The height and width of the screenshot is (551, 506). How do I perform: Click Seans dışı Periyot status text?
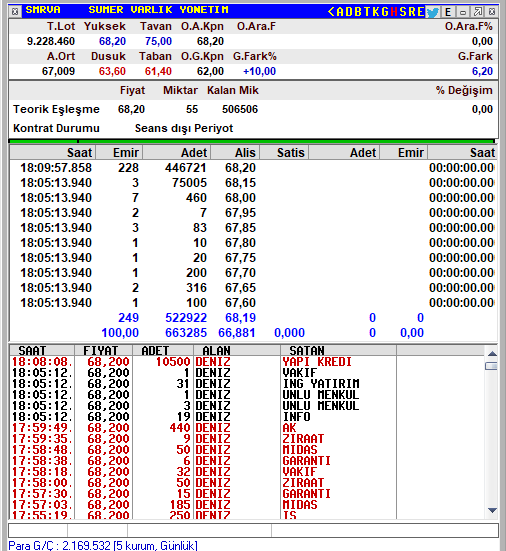[x=184, y=128]
